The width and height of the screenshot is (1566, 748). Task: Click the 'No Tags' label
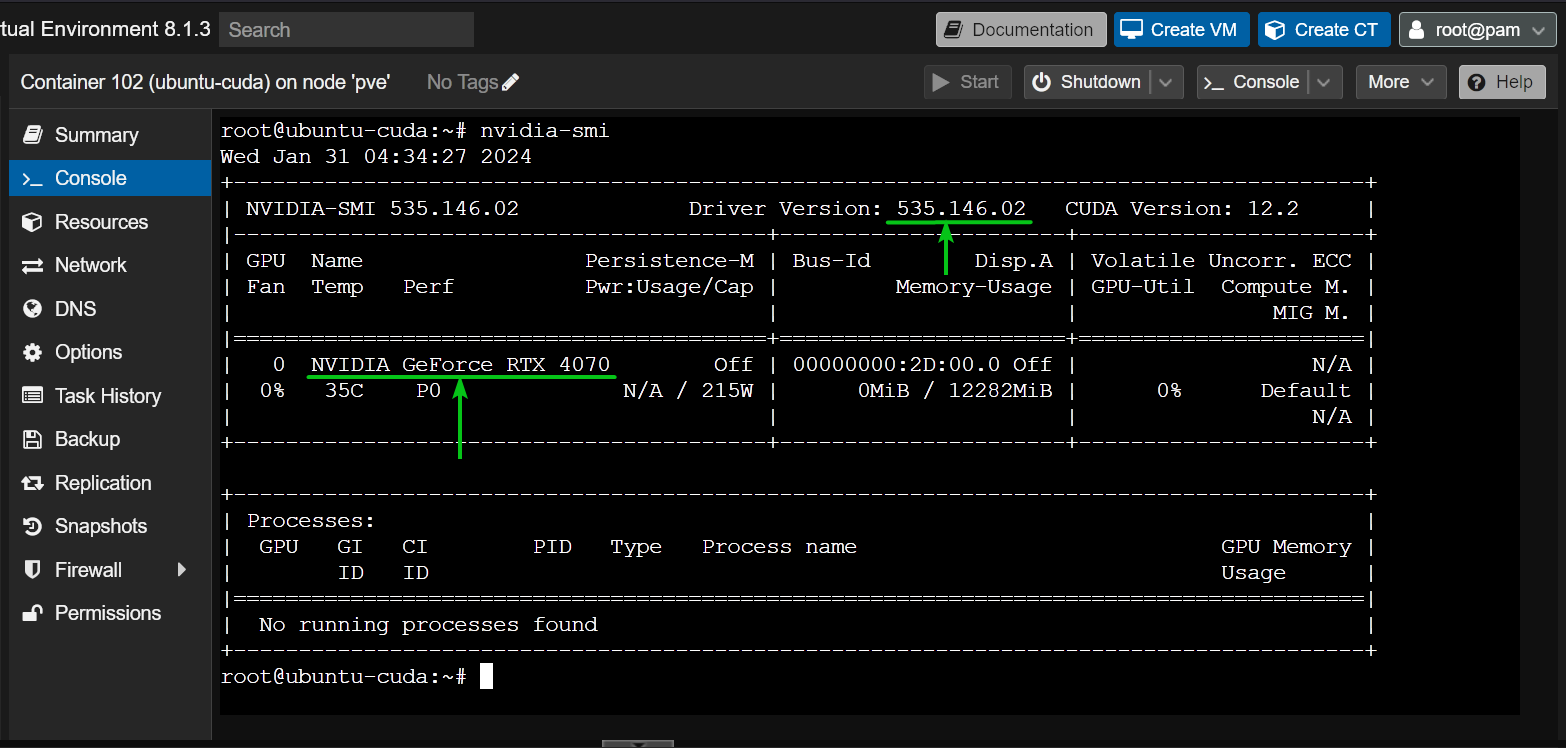[462, 82]
